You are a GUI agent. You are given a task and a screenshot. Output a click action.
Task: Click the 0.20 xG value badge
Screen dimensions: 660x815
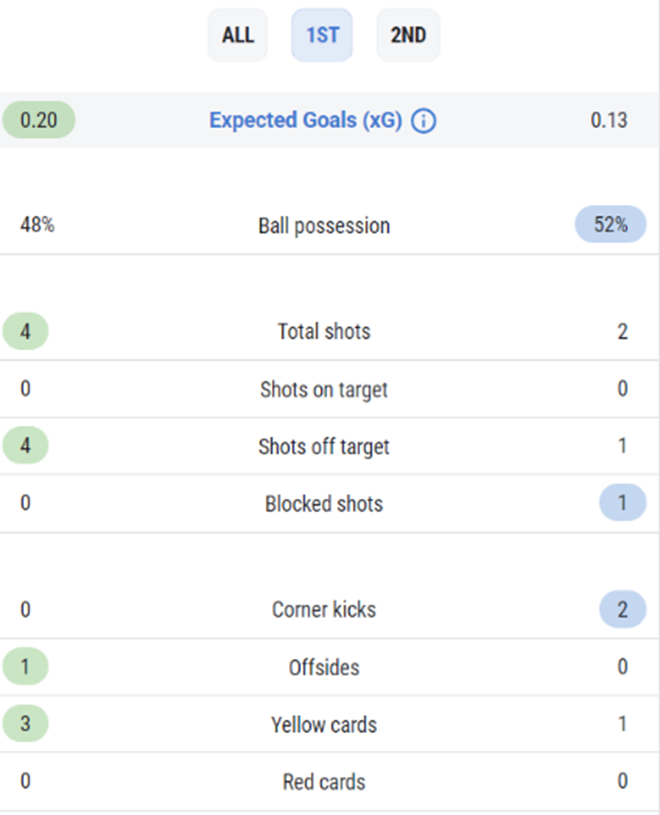pyautogui.click(x=38, y=120)
